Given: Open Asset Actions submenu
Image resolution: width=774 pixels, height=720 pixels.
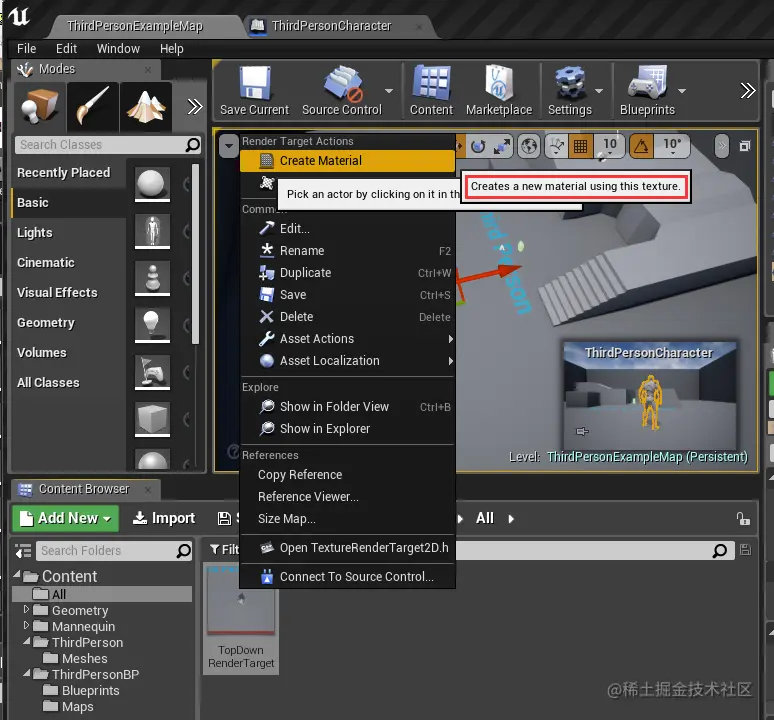Looking at the screenshot, I should (x=347, y=339).
